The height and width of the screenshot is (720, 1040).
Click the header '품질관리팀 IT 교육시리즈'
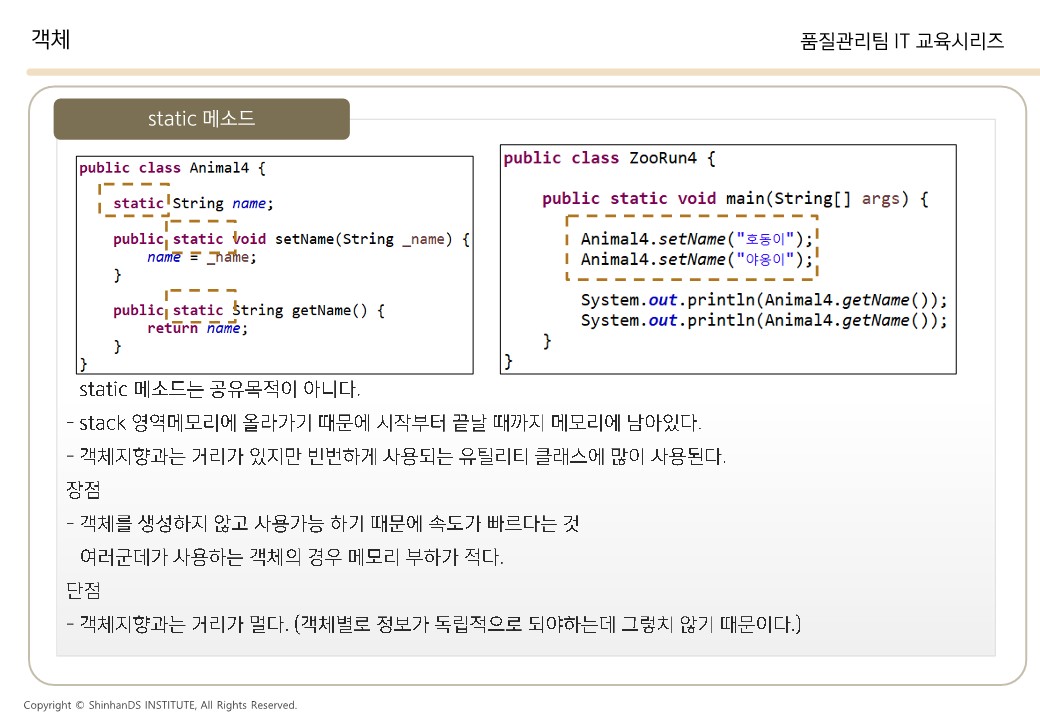[x=901, y=41]
